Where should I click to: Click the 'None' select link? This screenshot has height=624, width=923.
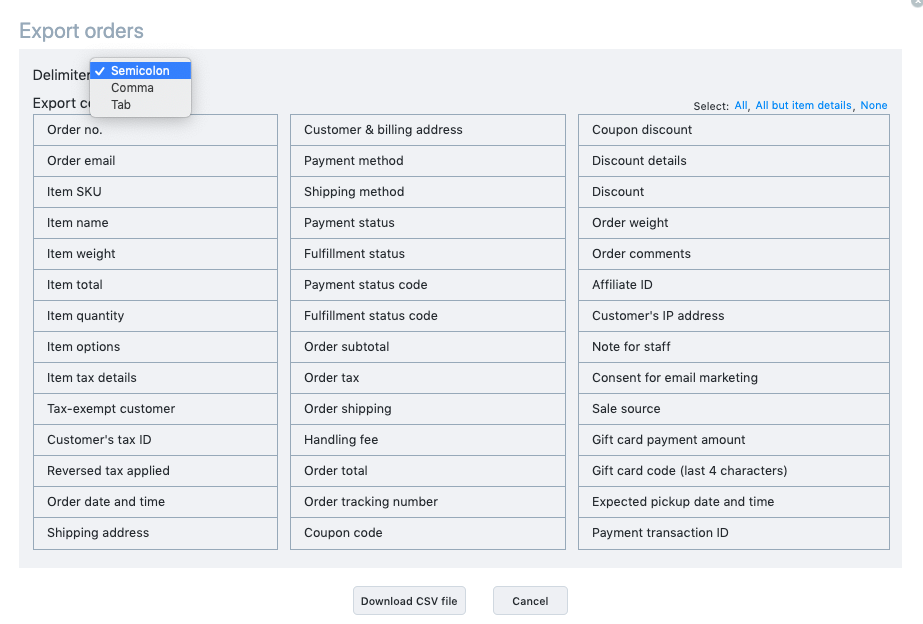tap(873, 106)
